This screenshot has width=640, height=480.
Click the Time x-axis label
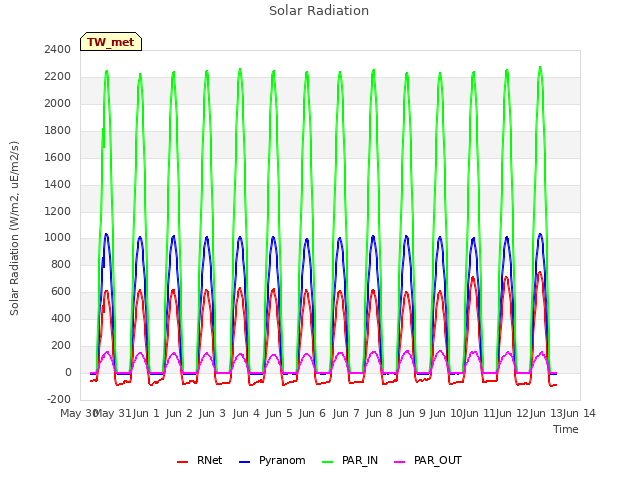tap(566, 429)
